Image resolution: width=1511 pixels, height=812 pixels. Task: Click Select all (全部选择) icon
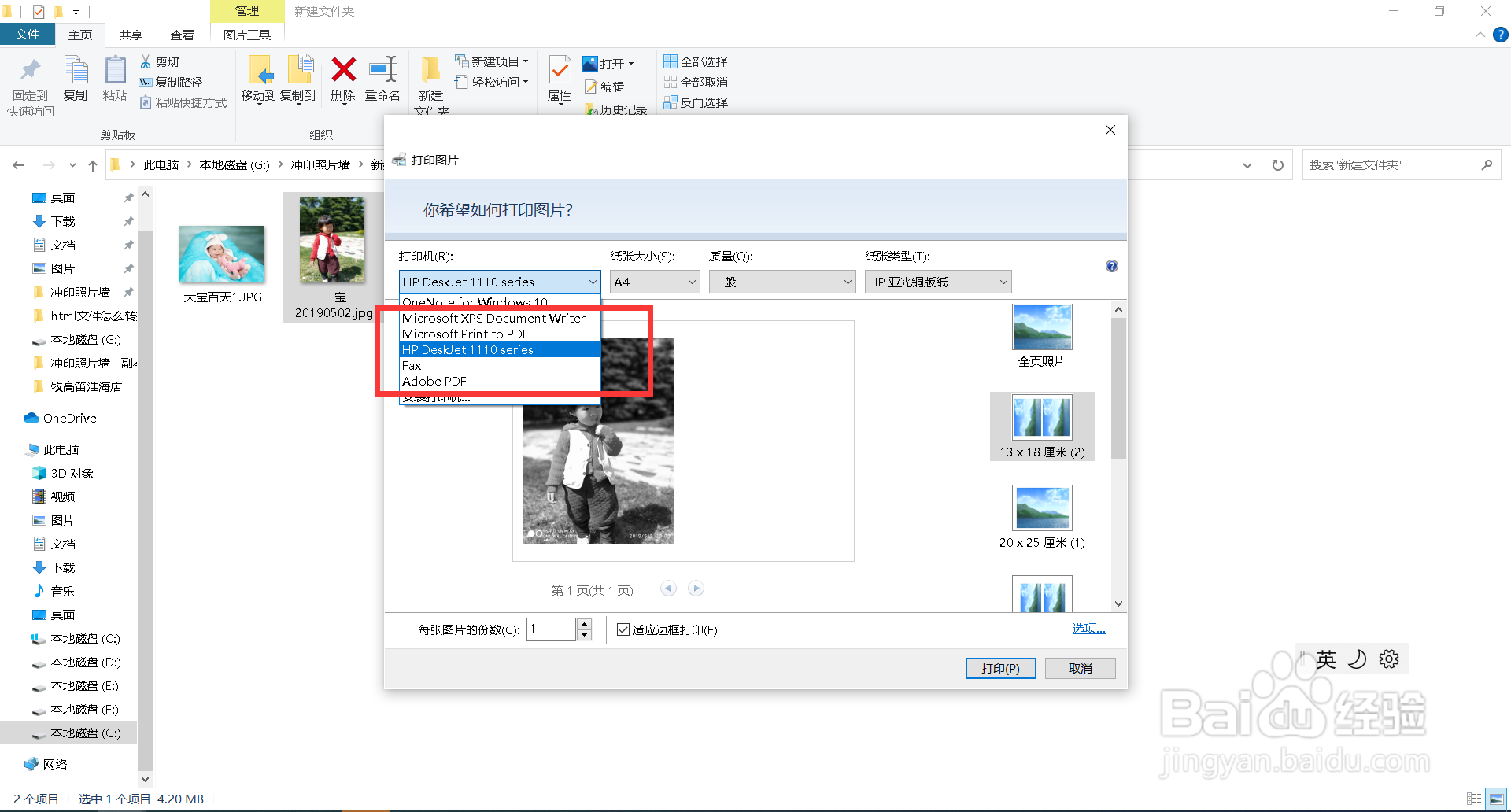coord(671,61)
